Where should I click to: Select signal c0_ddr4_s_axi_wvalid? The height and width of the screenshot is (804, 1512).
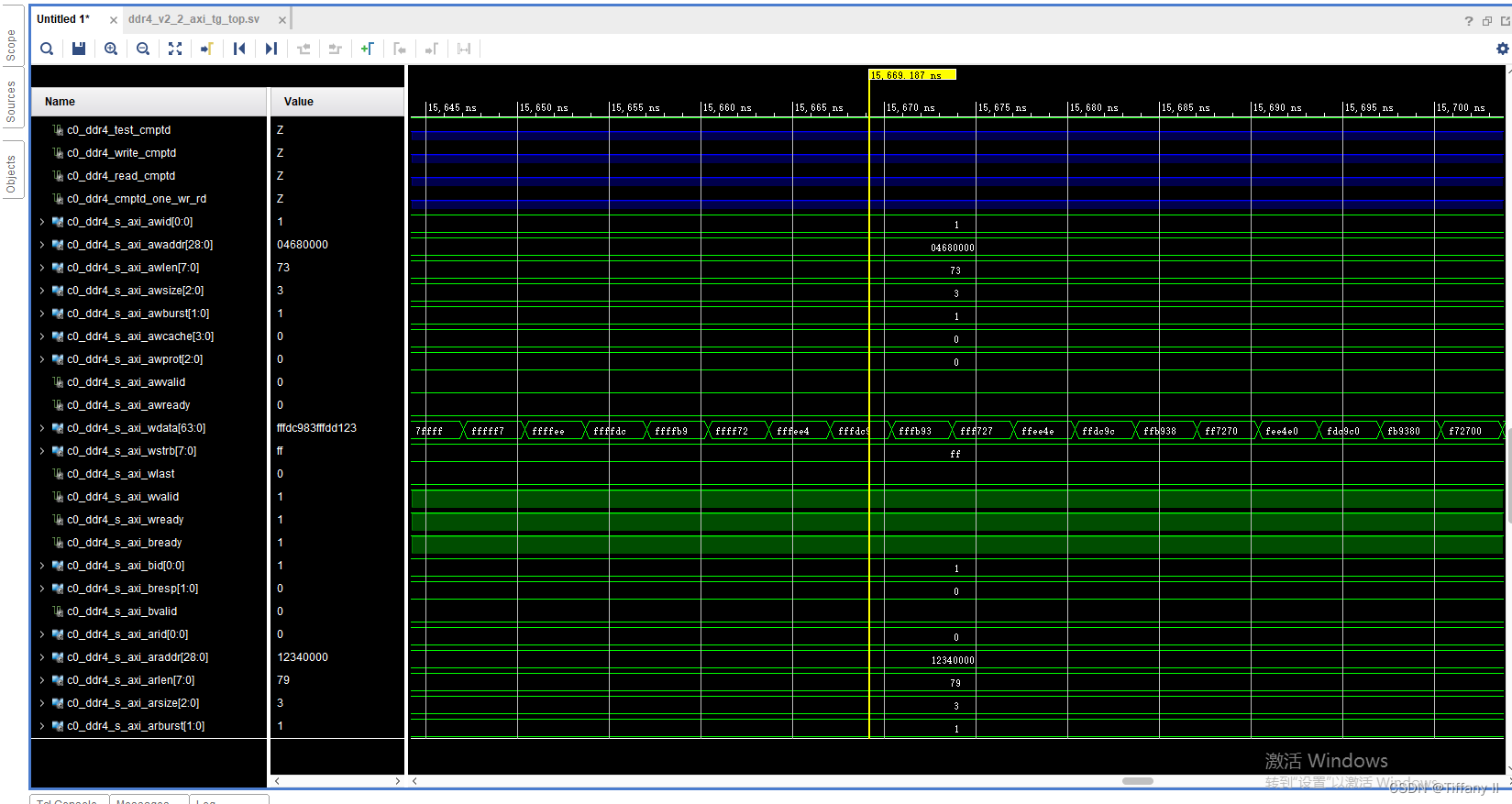123,497
